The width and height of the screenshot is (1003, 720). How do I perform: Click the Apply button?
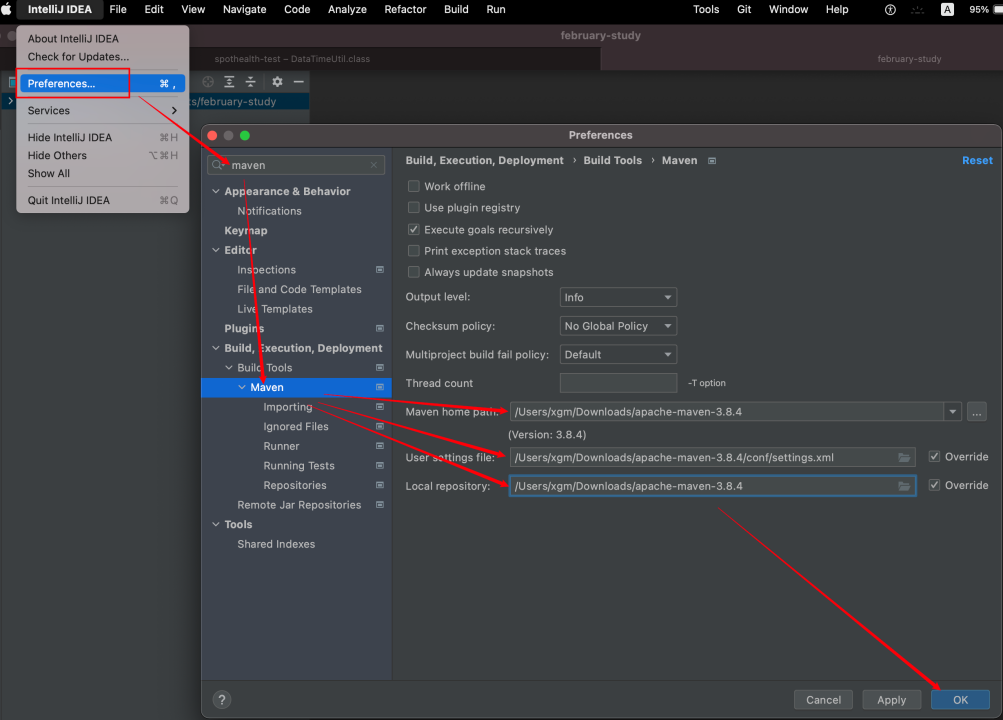[x=892, y=700]
